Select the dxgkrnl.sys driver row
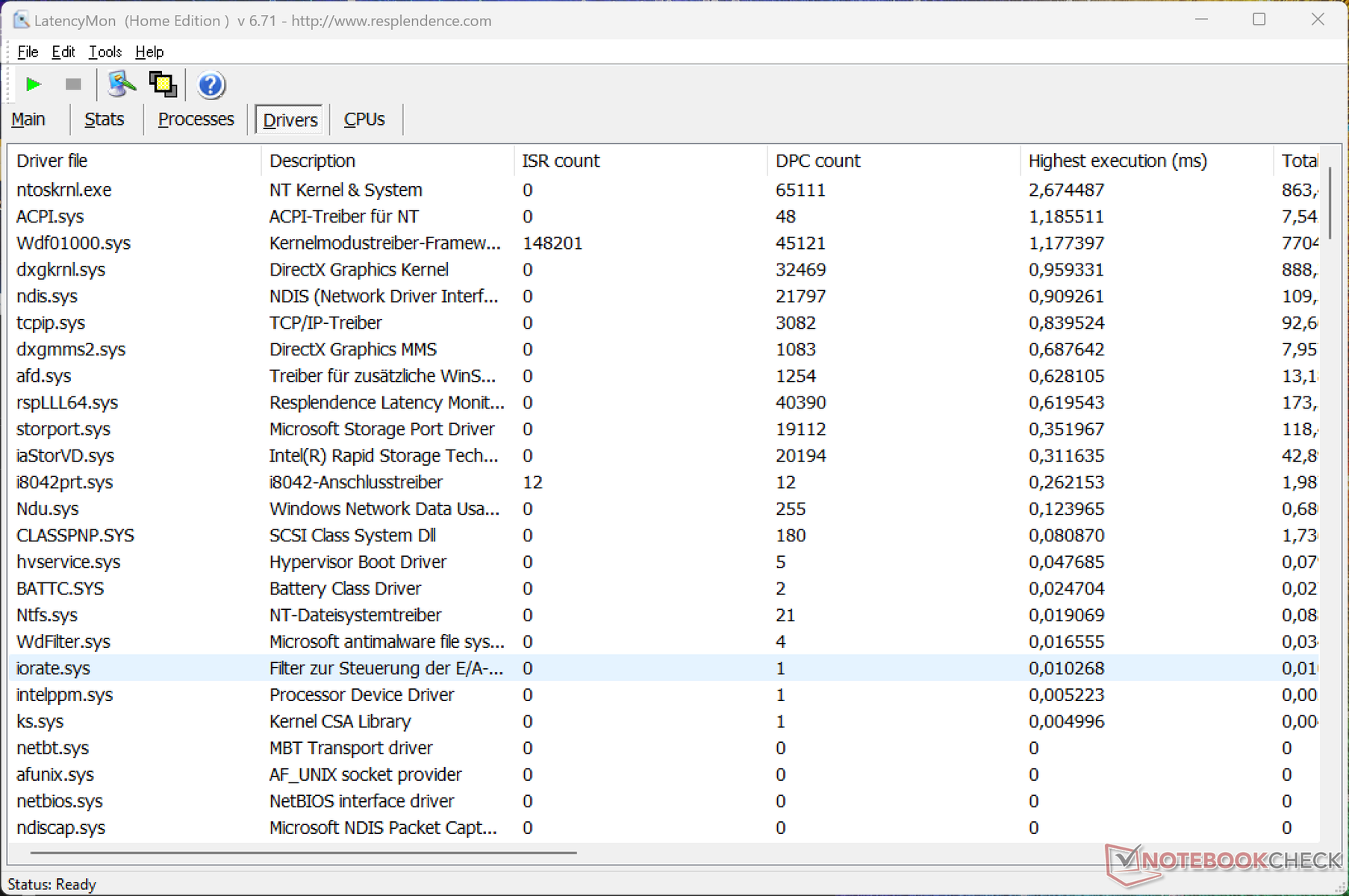This screenshot has height=896, width=1349. coord(664,270)
